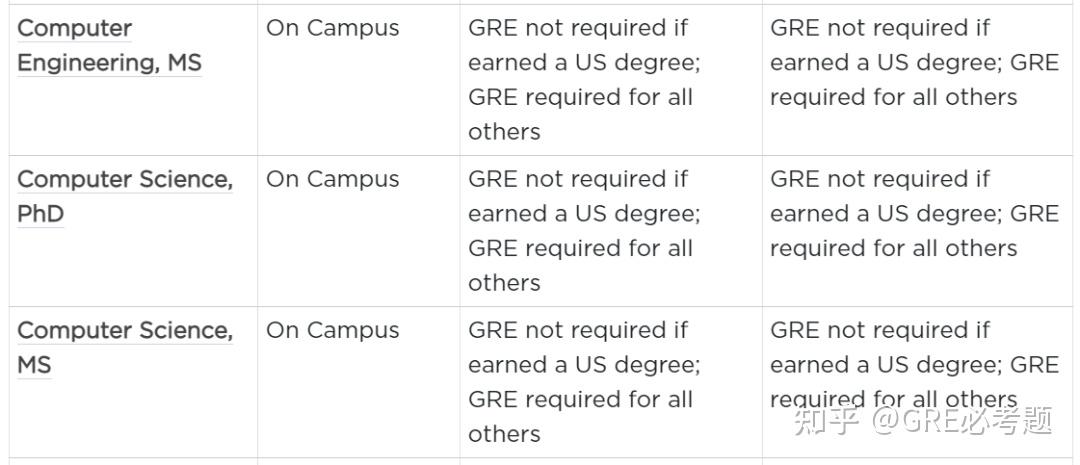Screen dimensions: 1080x465
Task: Click On Campus in Computer Engineering row
Action: [332, 29]
